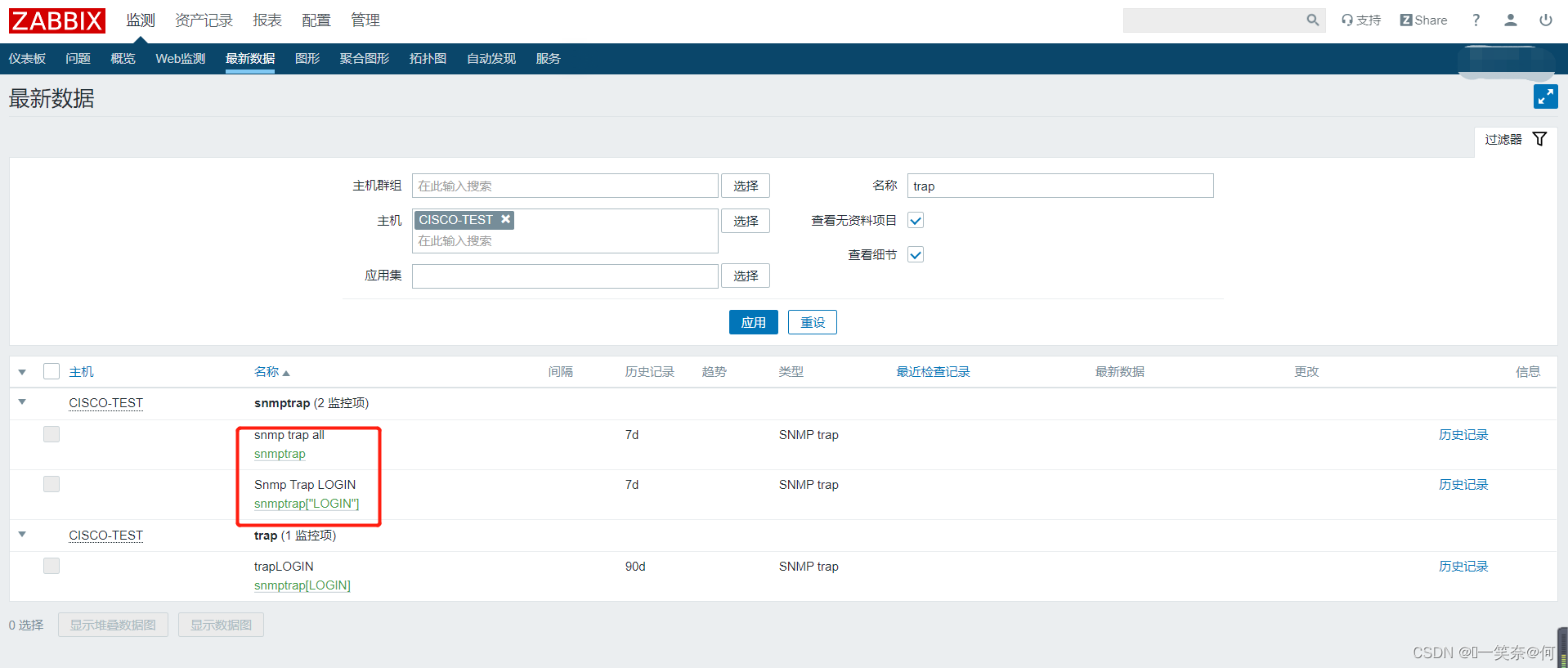Open the help question mark

click(x=1476, y=20)
